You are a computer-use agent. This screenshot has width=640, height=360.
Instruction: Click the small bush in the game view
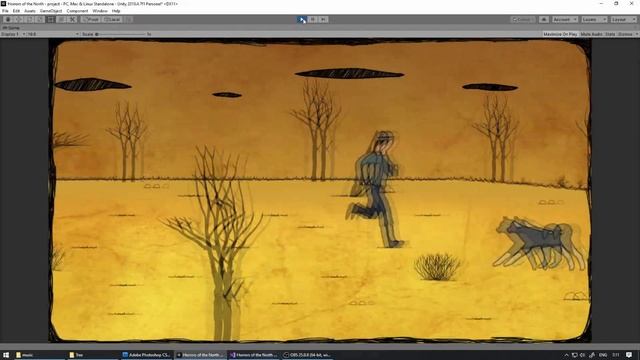(437, 267)
